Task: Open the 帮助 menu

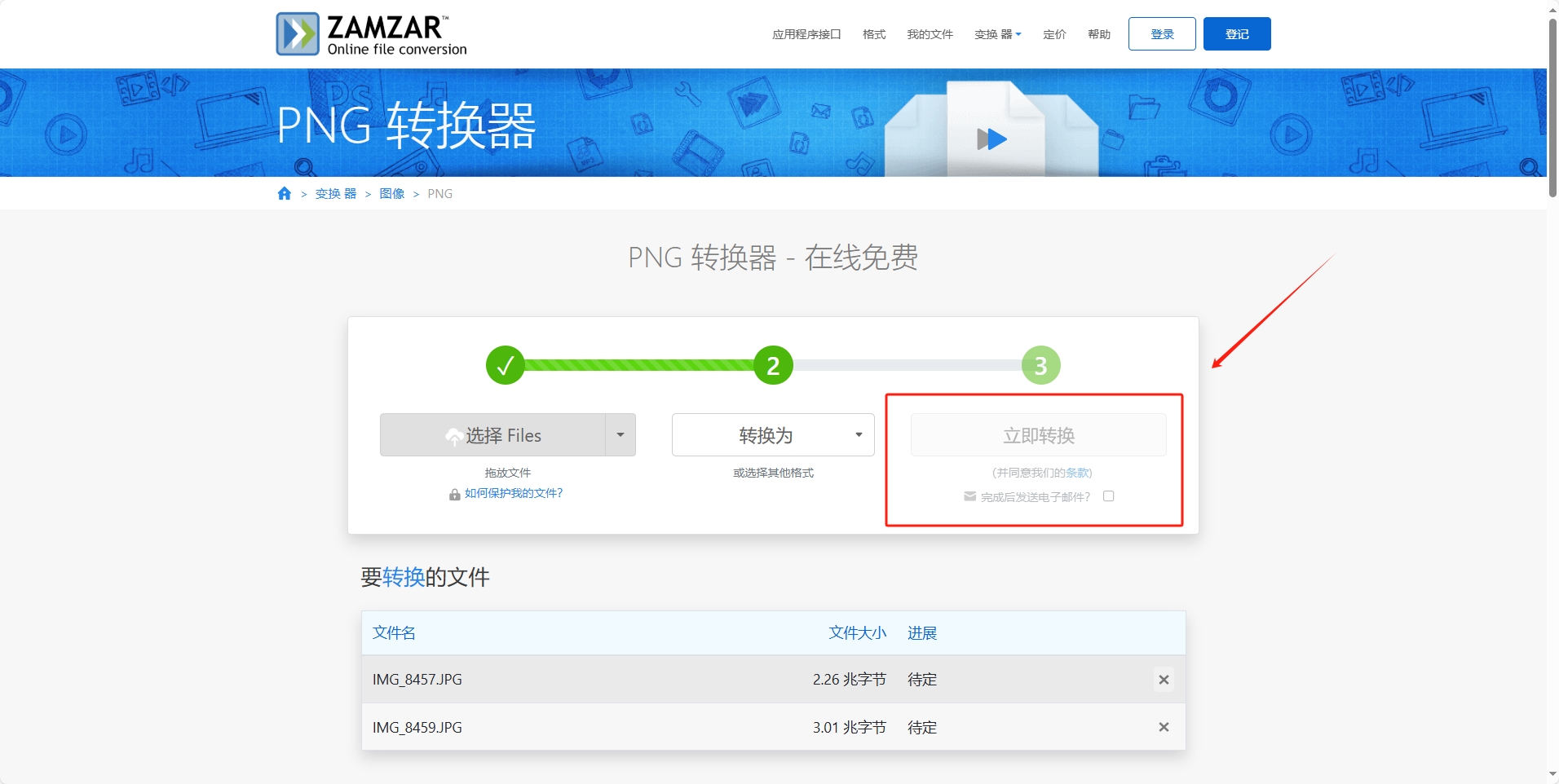Action: click(1097, 34)
